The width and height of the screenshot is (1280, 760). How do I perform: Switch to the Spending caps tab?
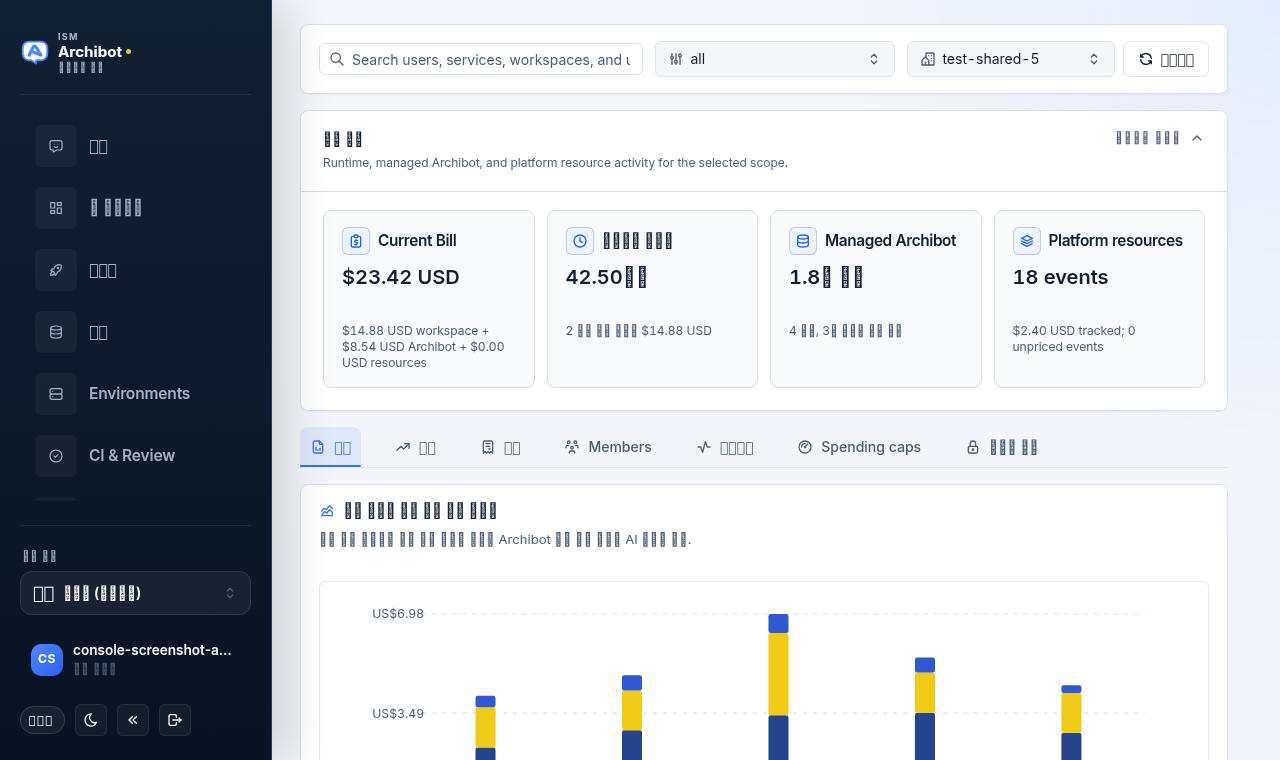click(859, 447)
